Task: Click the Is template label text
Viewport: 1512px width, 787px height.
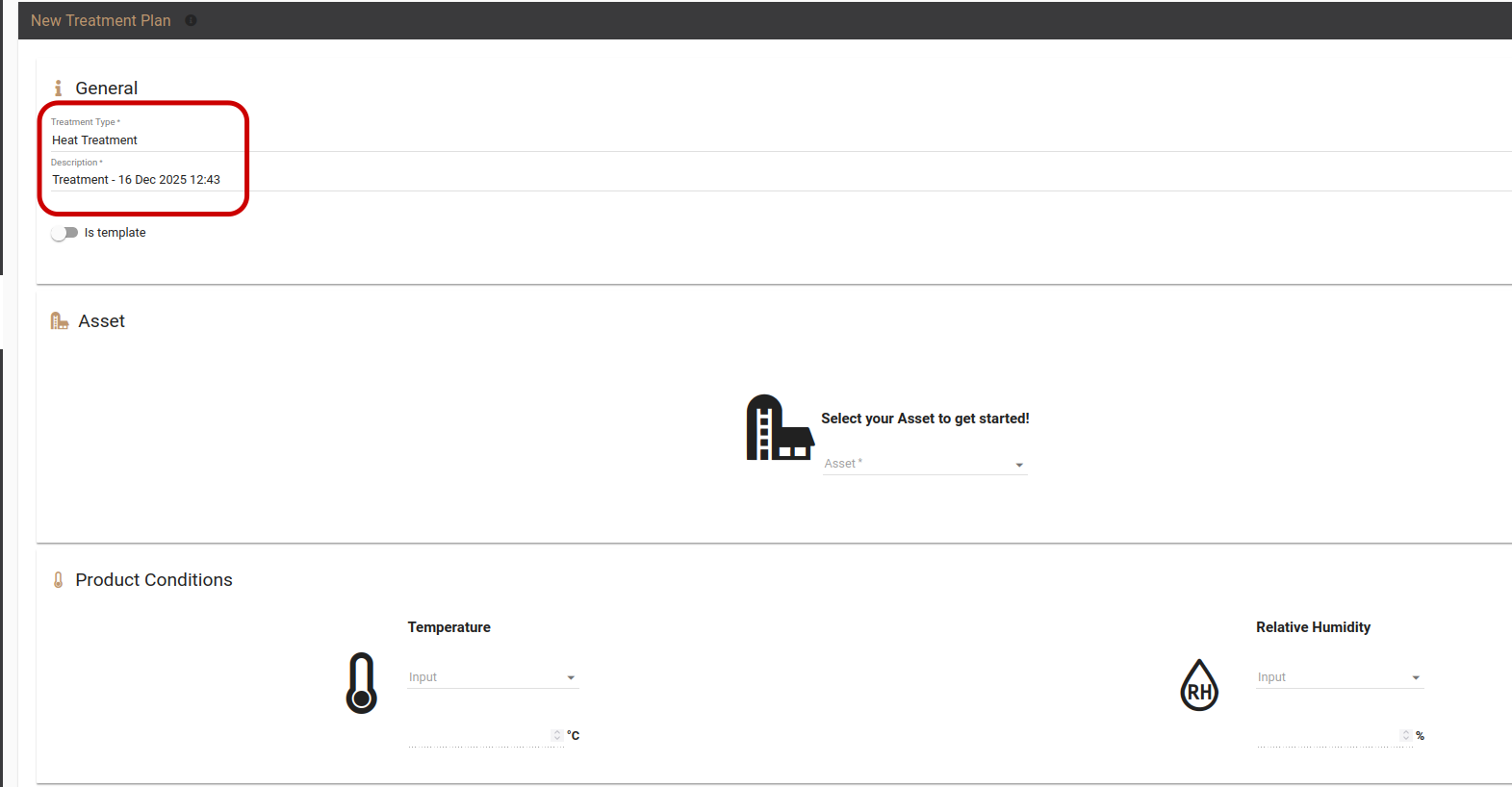Action: tap(115, 233)
